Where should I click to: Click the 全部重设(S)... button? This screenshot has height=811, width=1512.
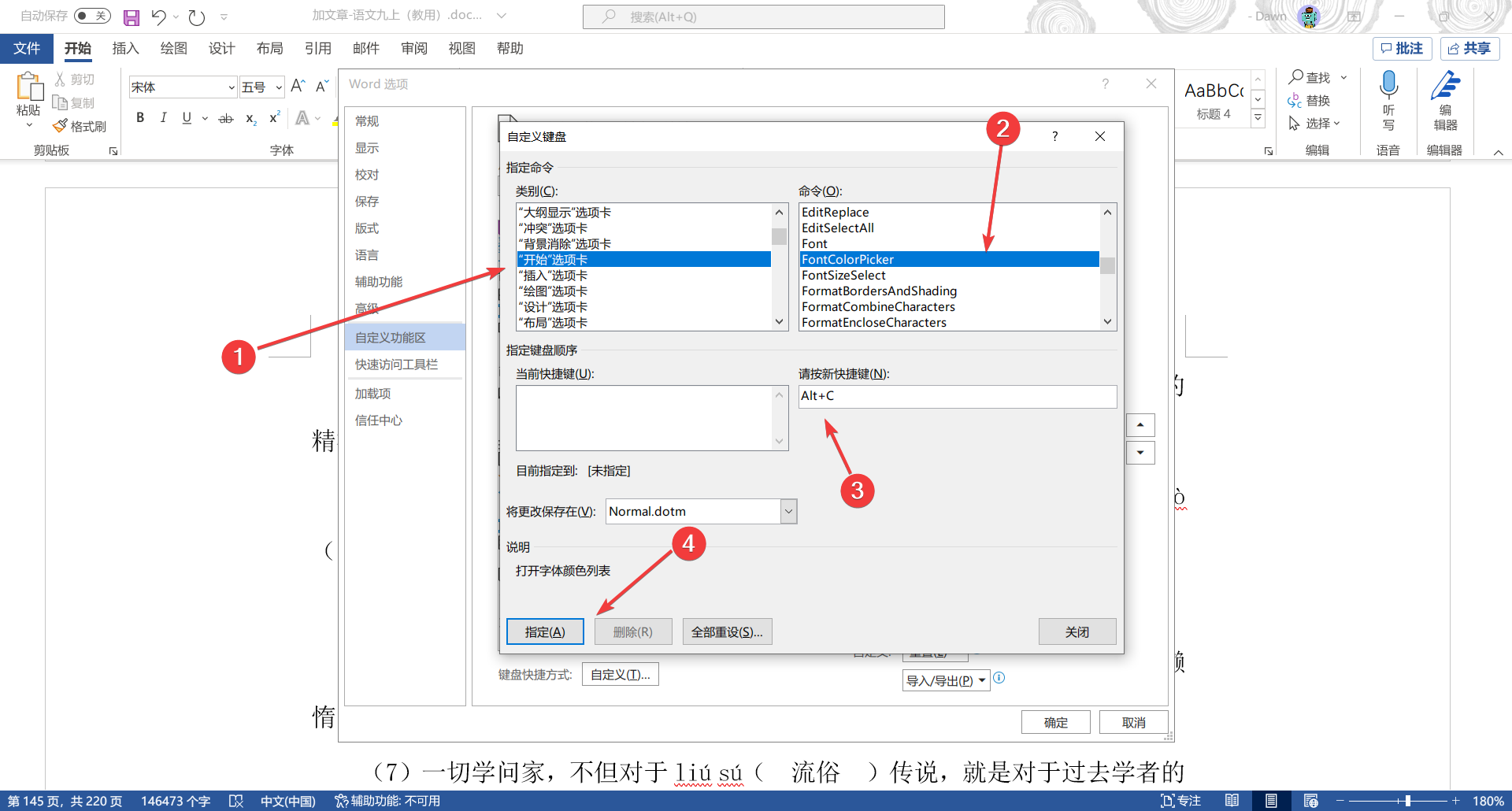(727, 631)
